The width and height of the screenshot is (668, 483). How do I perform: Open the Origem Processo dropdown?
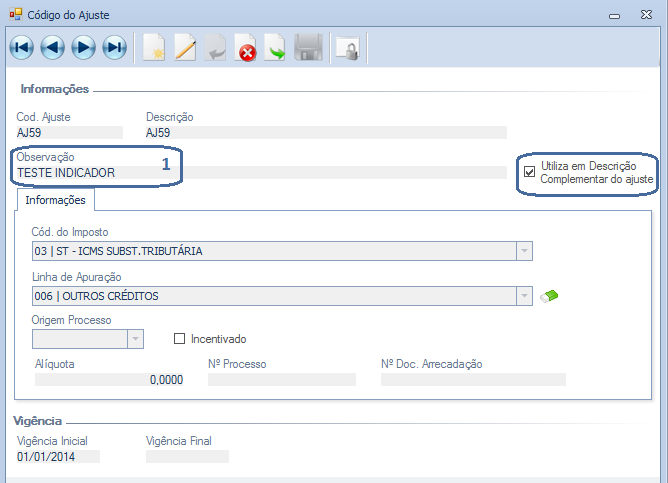click(x=135, y=339)
